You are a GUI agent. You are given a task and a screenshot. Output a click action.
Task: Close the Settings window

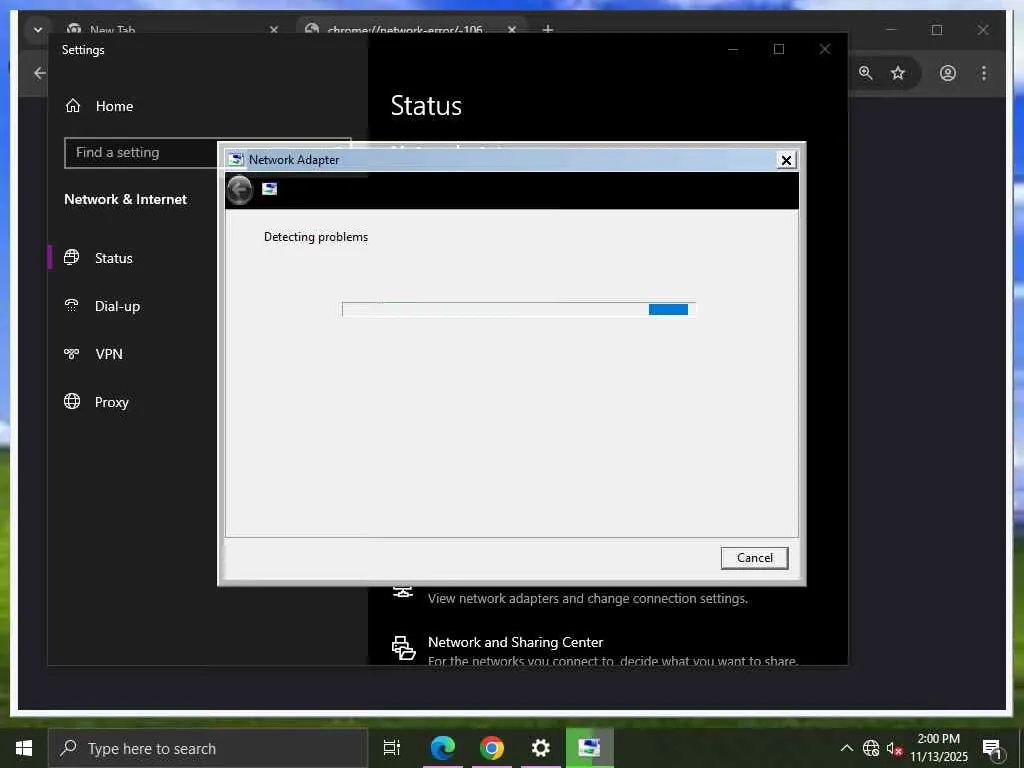coord(825,50)
